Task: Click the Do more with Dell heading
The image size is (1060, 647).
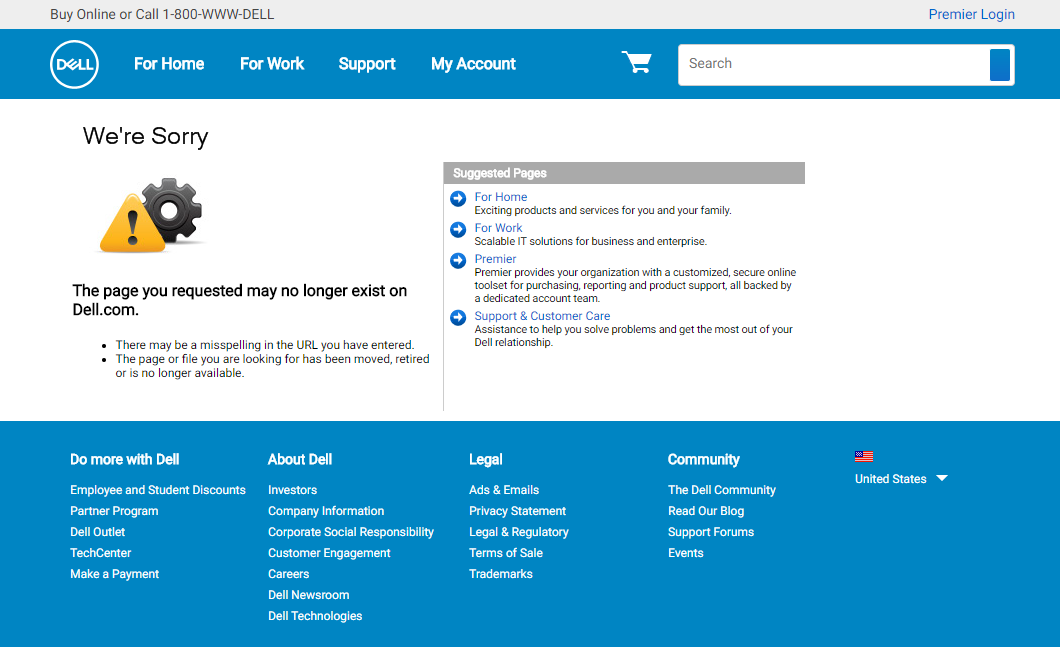Action: click(x=124, y=460)
